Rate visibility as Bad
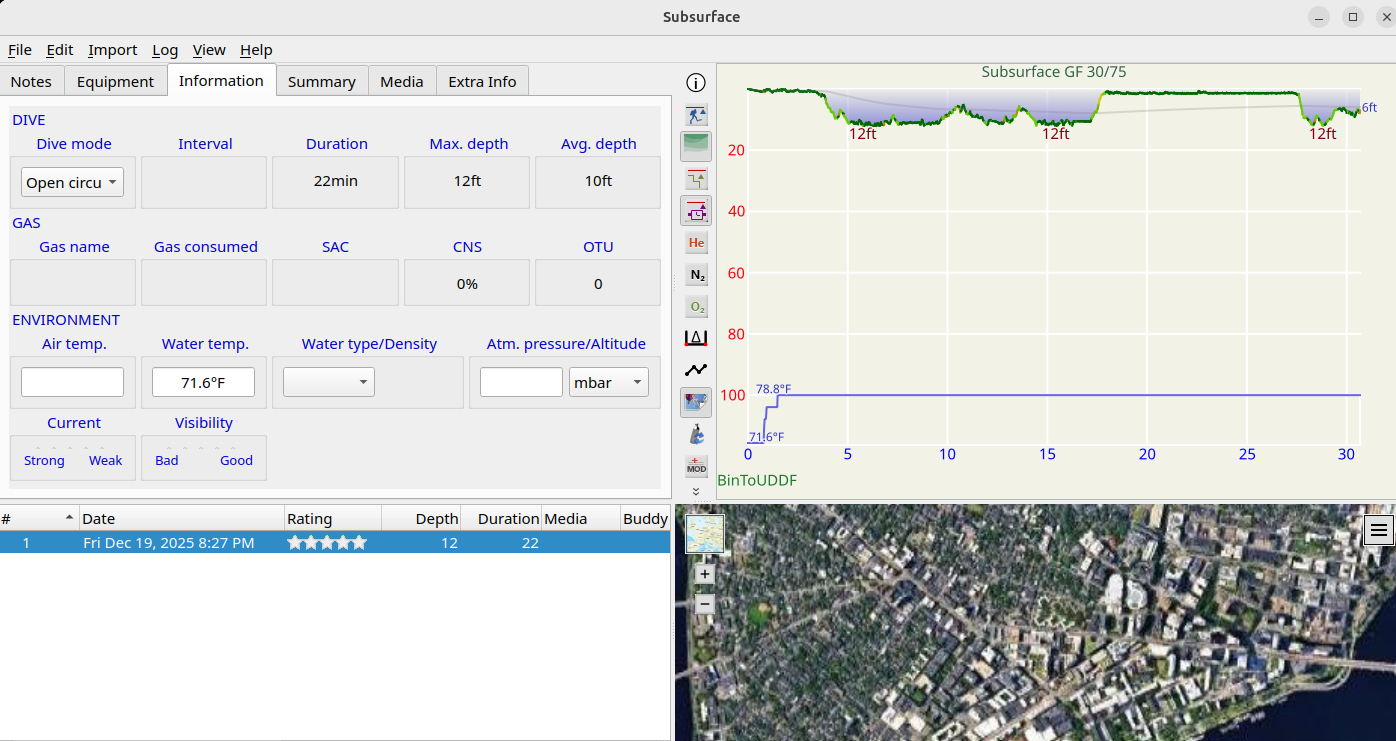 [x=166, y=460]
